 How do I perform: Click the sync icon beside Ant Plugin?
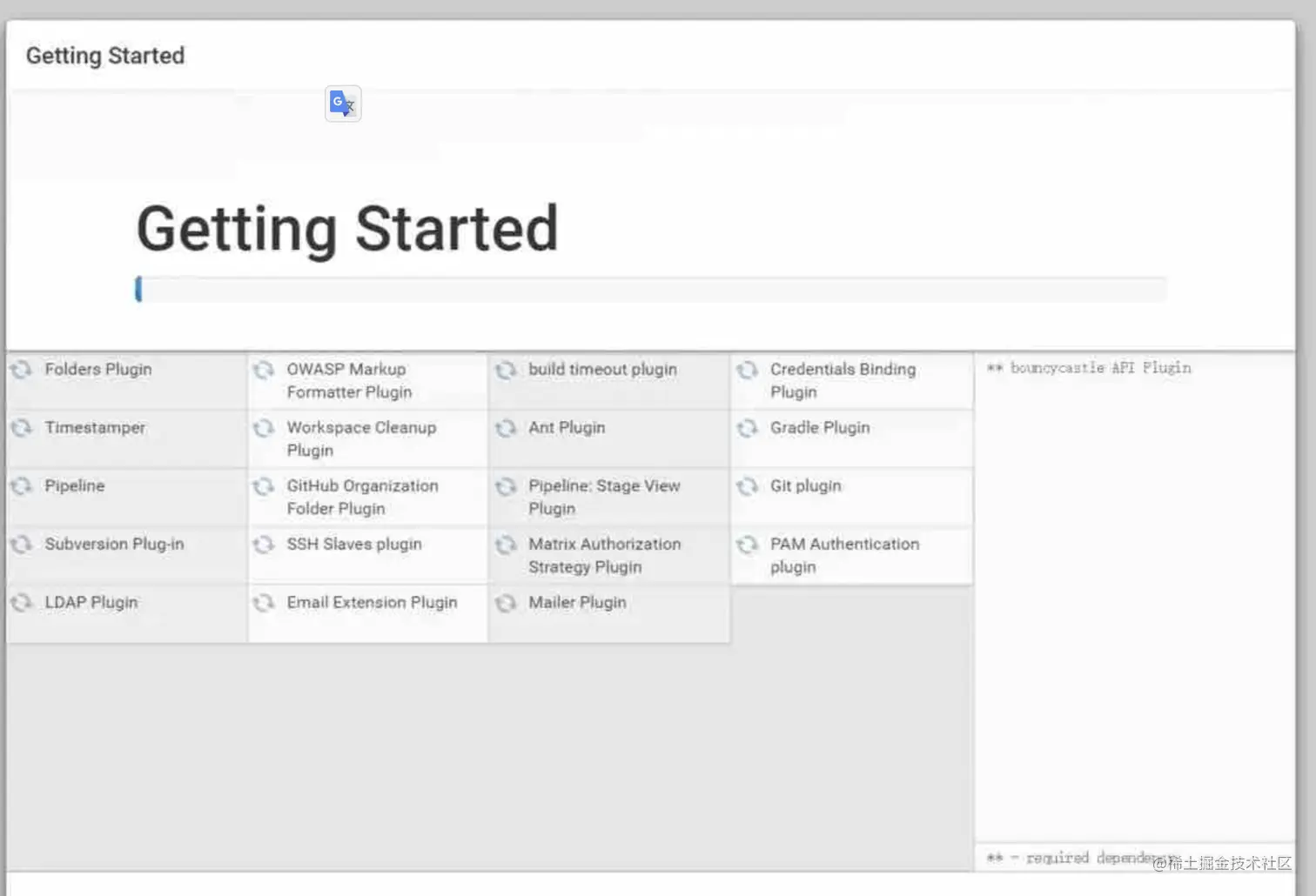pos(506,428)
